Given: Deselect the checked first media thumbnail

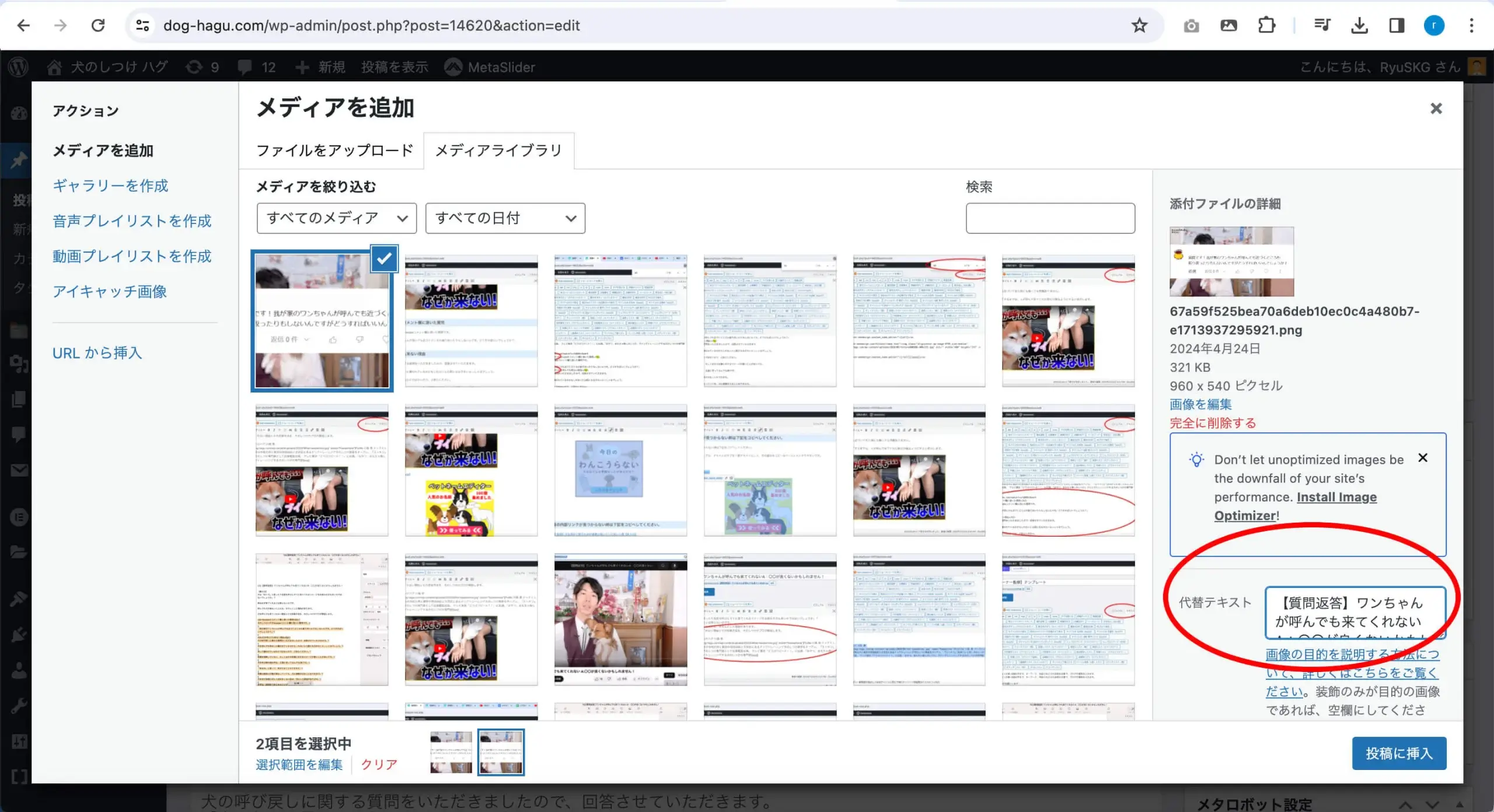Looking at the screenshot, I should click(x=384, y=259).
